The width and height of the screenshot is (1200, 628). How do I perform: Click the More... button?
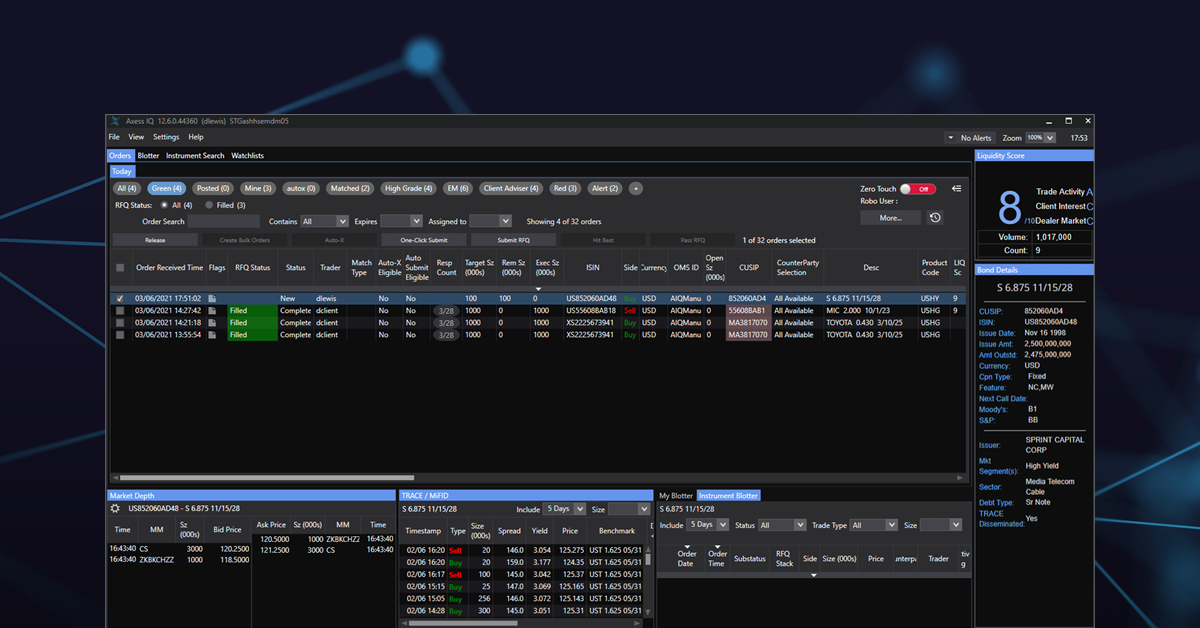[891, 218]
